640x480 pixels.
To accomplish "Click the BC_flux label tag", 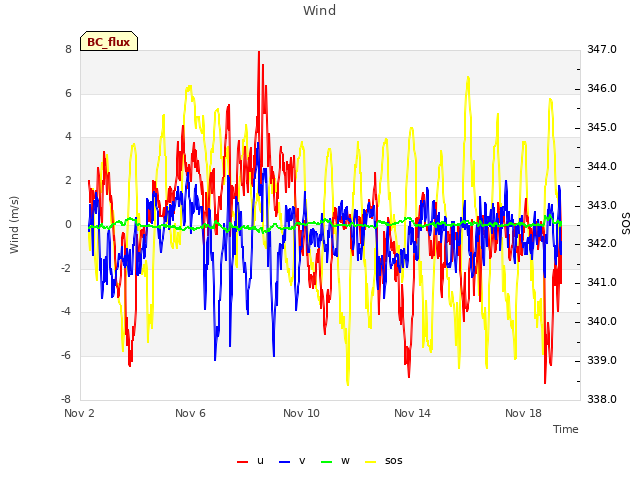I will click(x=109, y=41).
